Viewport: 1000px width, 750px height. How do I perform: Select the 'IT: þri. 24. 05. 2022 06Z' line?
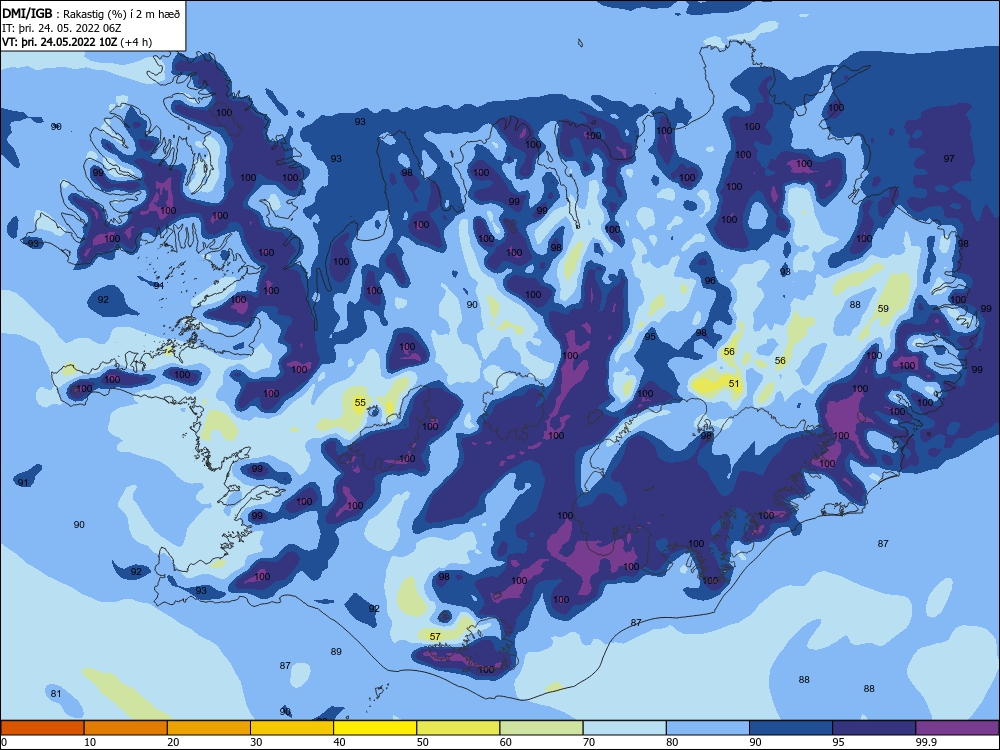pyautogui.click(x=62, y=28)
